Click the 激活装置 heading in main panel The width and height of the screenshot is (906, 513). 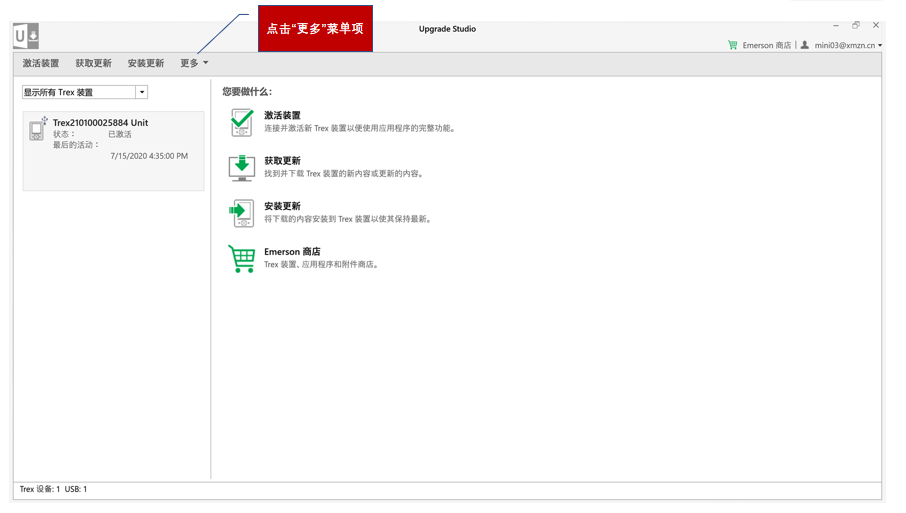282,116
